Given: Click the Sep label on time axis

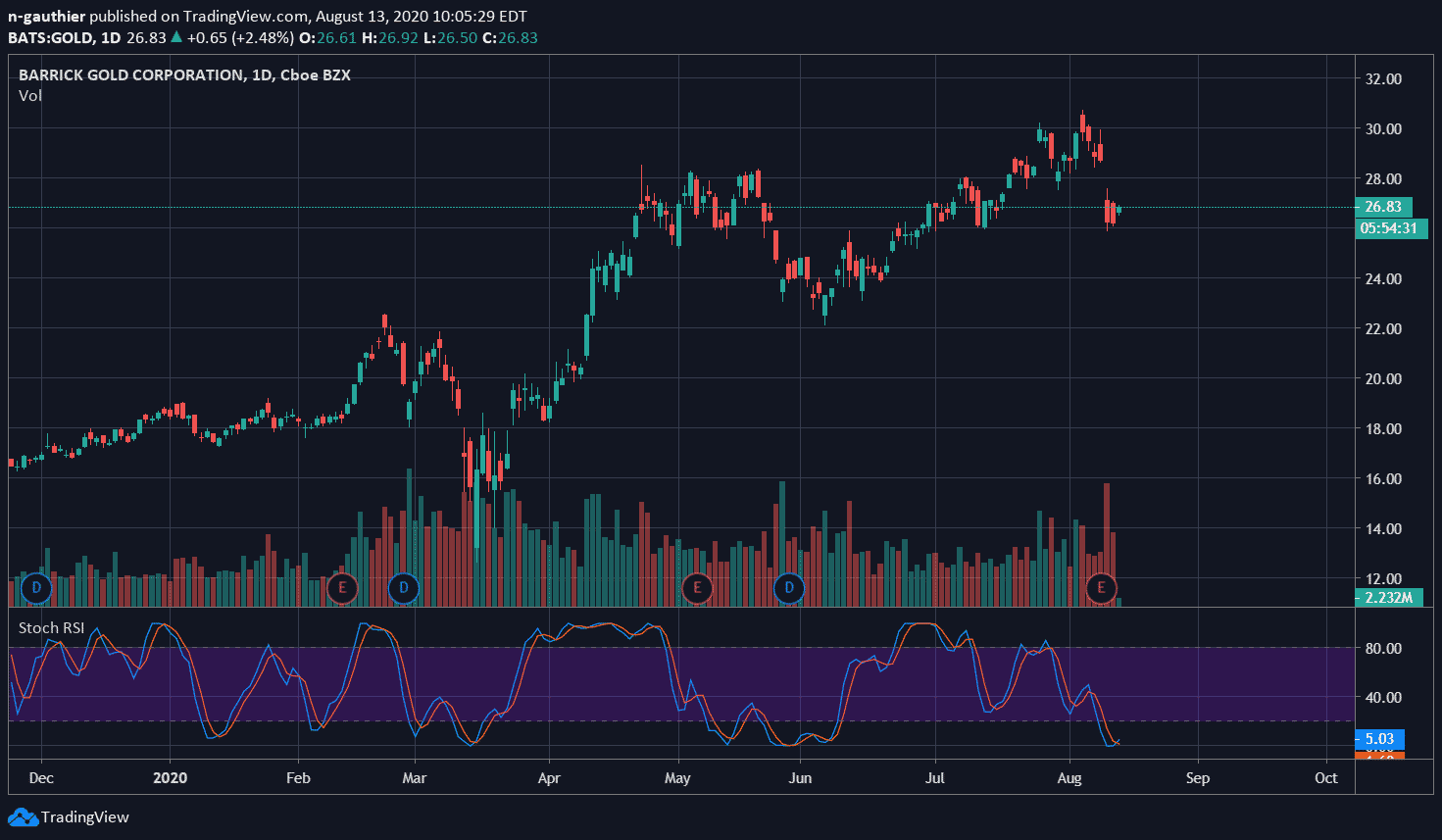Looking at the screenshot, I should [x=1198, y=778].
